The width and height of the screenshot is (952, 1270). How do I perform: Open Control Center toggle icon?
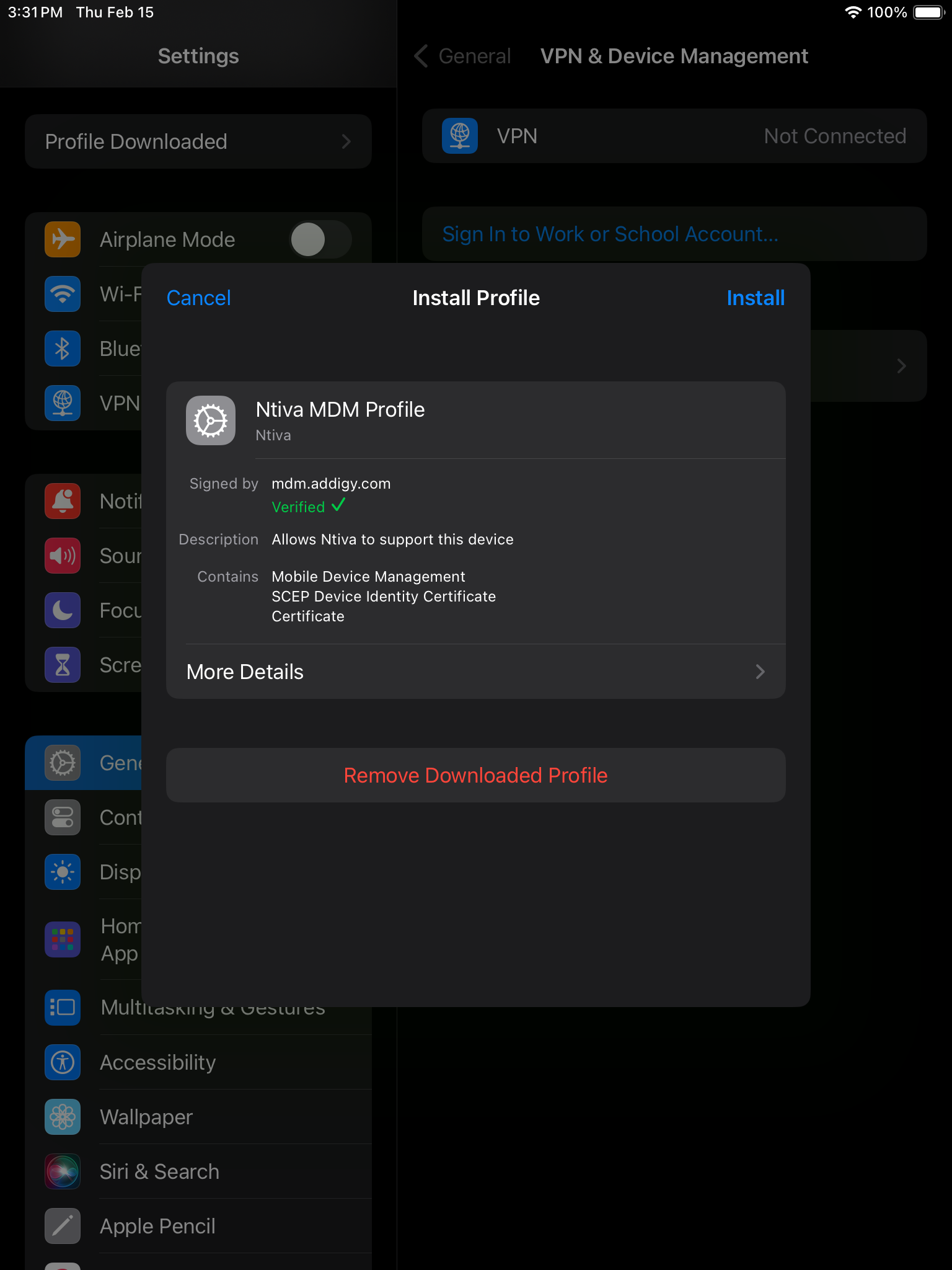tap(63, 817)
